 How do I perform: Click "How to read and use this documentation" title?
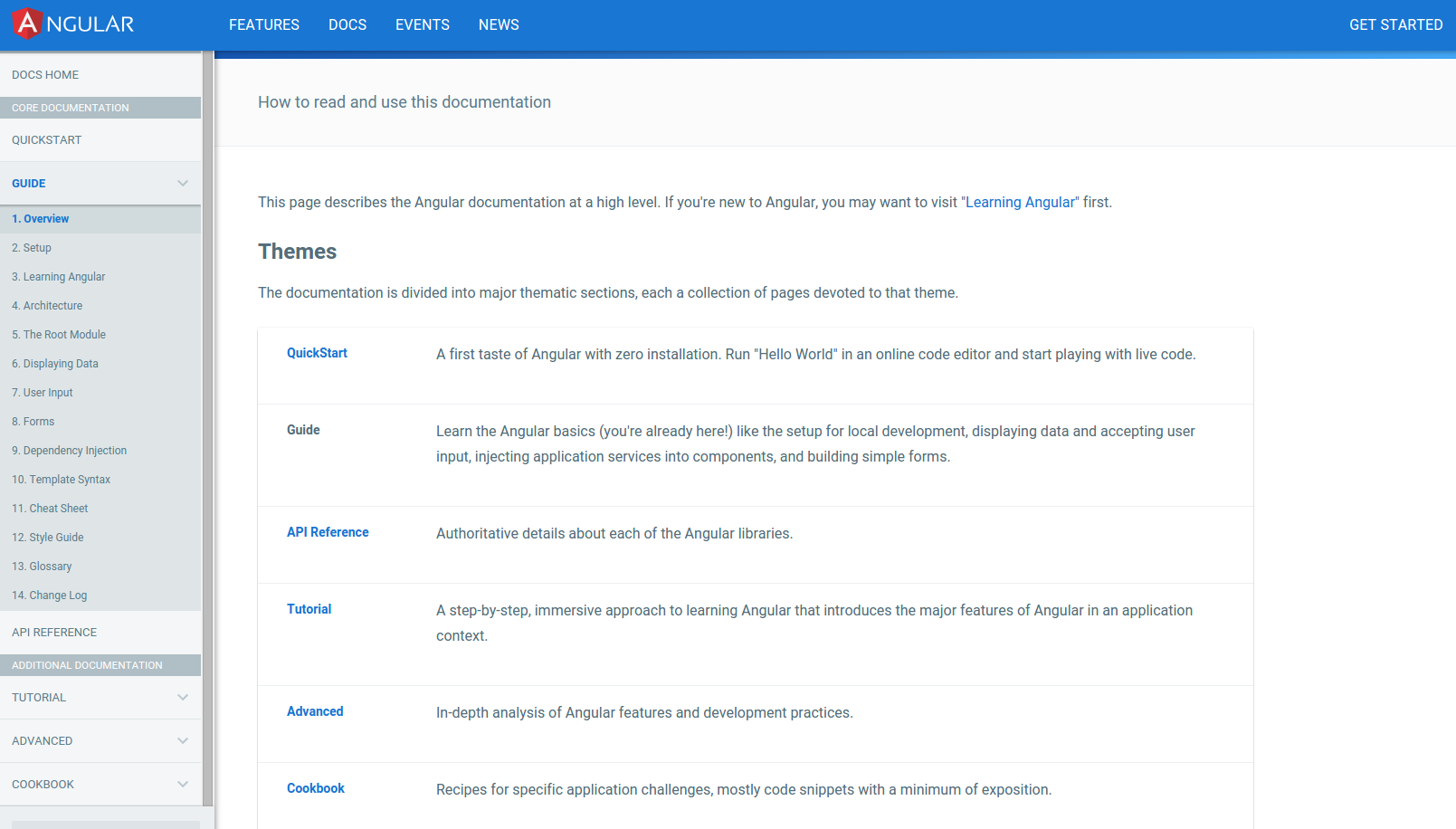(x=404, y=102)
